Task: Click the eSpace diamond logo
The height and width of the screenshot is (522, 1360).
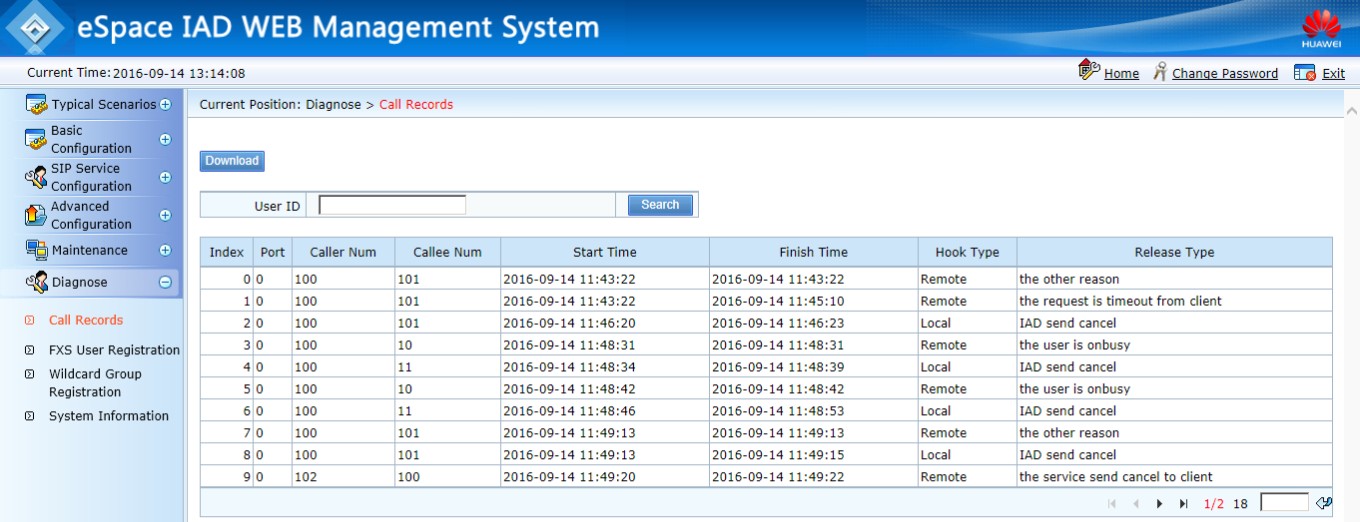Action: (36, 27)
